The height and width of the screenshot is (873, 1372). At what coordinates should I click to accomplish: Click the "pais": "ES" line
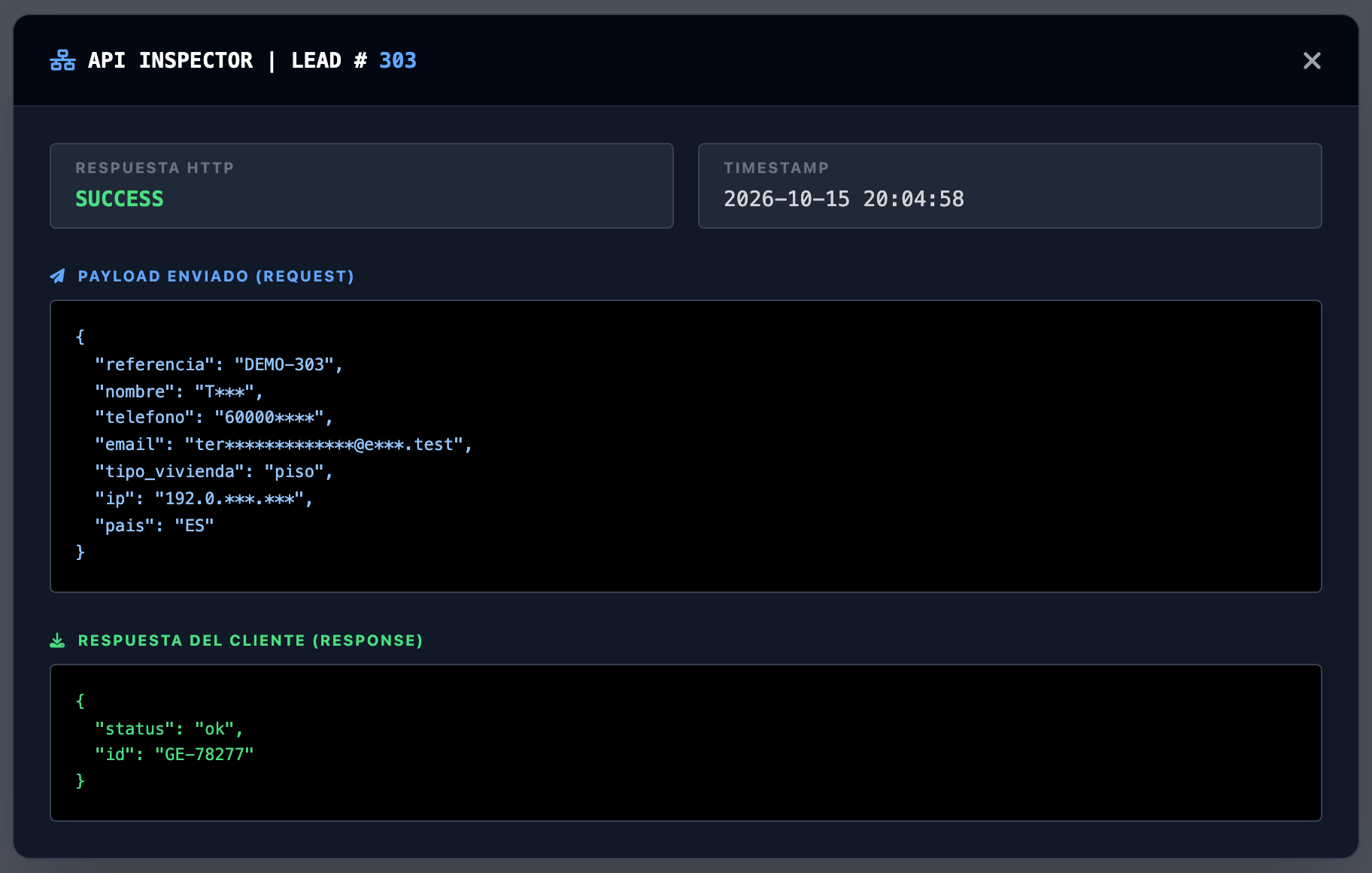coord(154,525)
